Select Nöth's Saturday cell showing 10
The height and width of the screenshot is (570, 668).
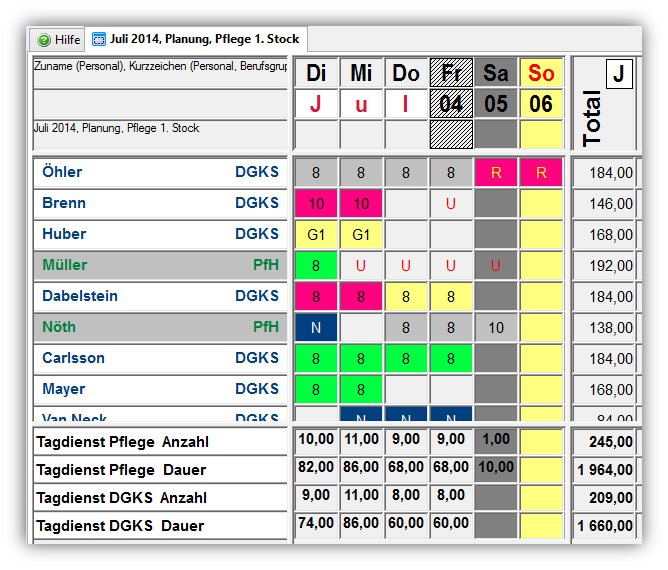point(496,328)
